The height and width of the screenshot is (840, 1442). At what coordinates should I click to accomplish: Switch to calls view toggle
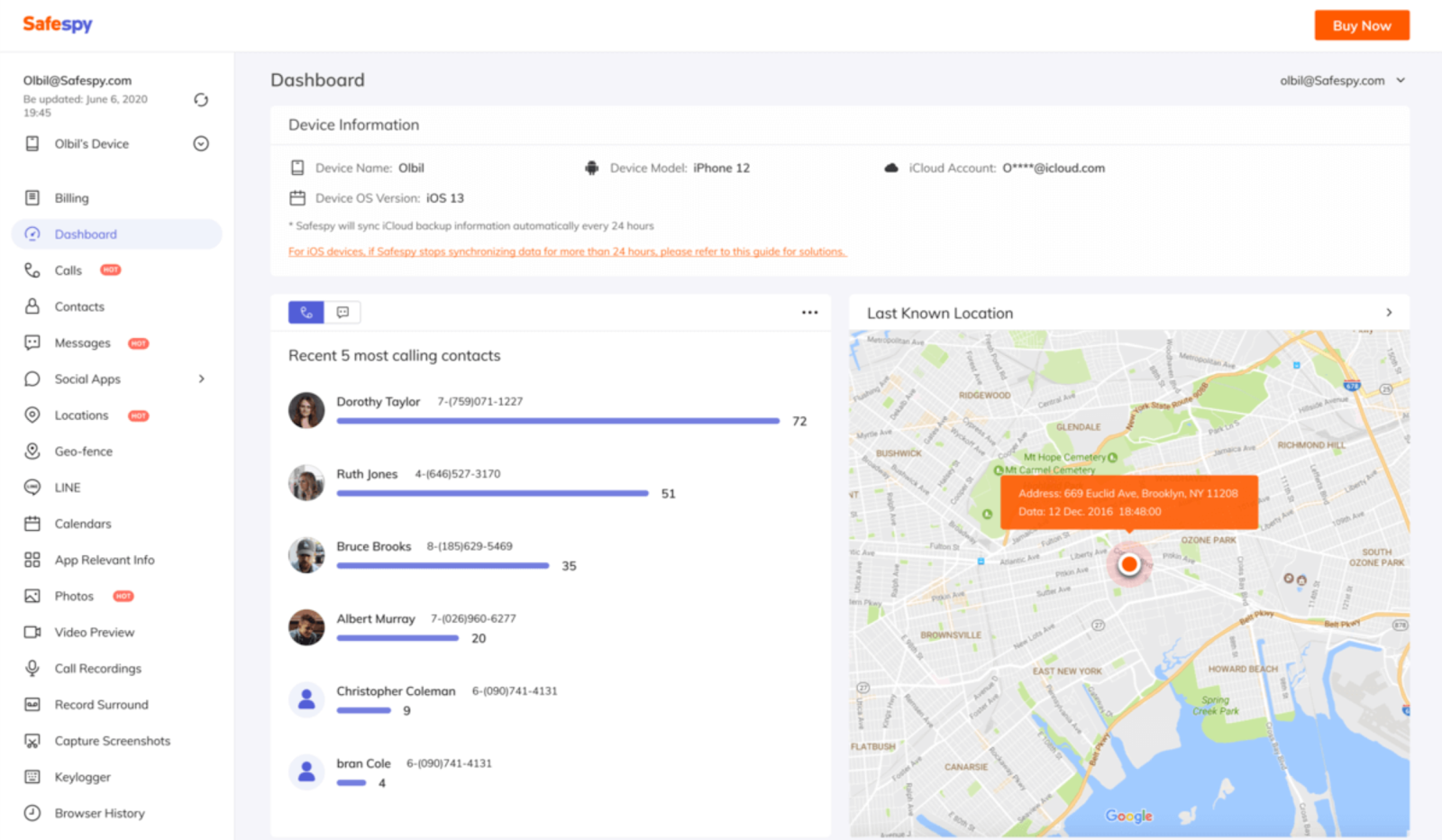tap(306, 313)
